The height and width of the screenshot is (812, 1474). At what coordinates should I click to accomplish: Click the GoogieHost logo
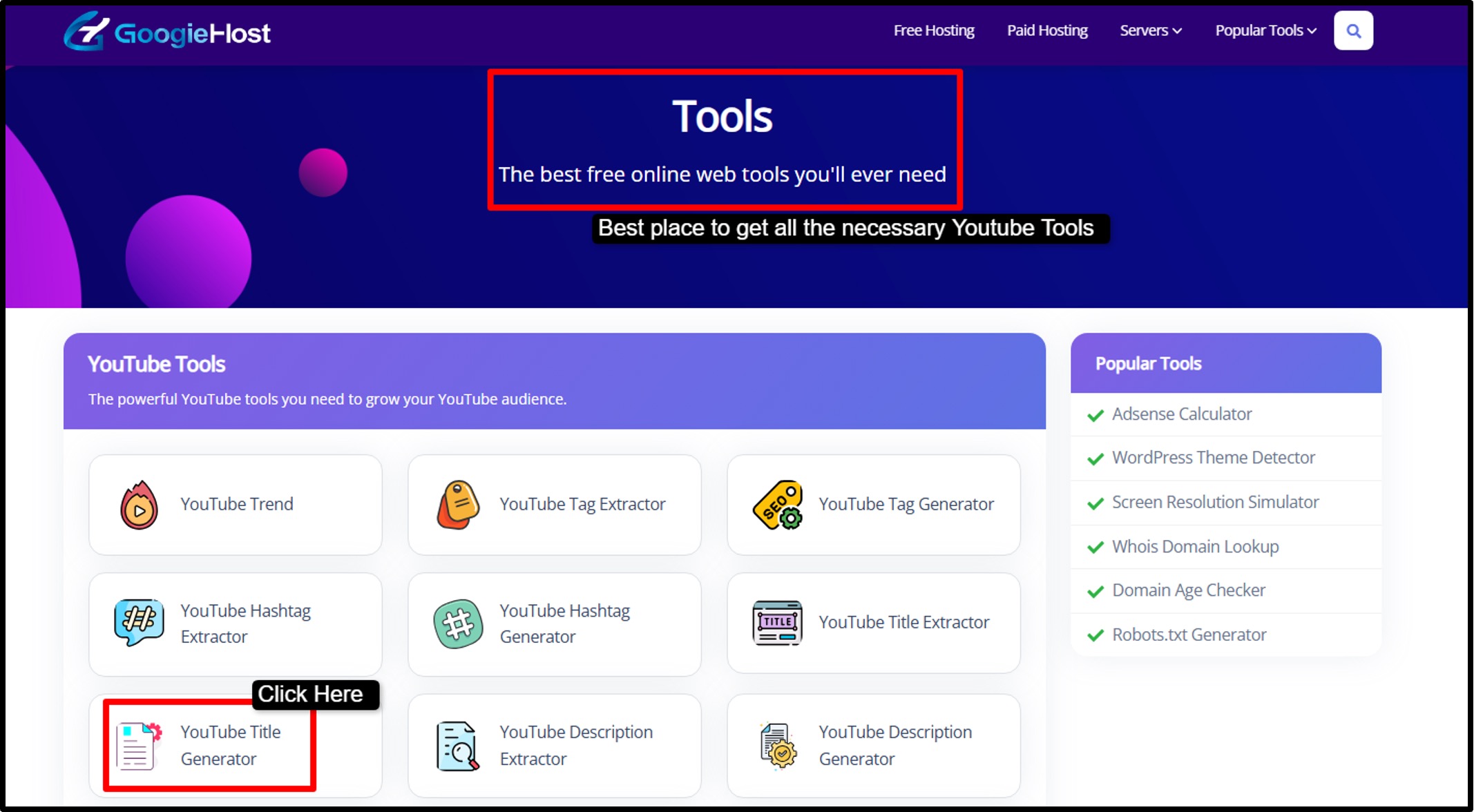(x=167, y=32)
